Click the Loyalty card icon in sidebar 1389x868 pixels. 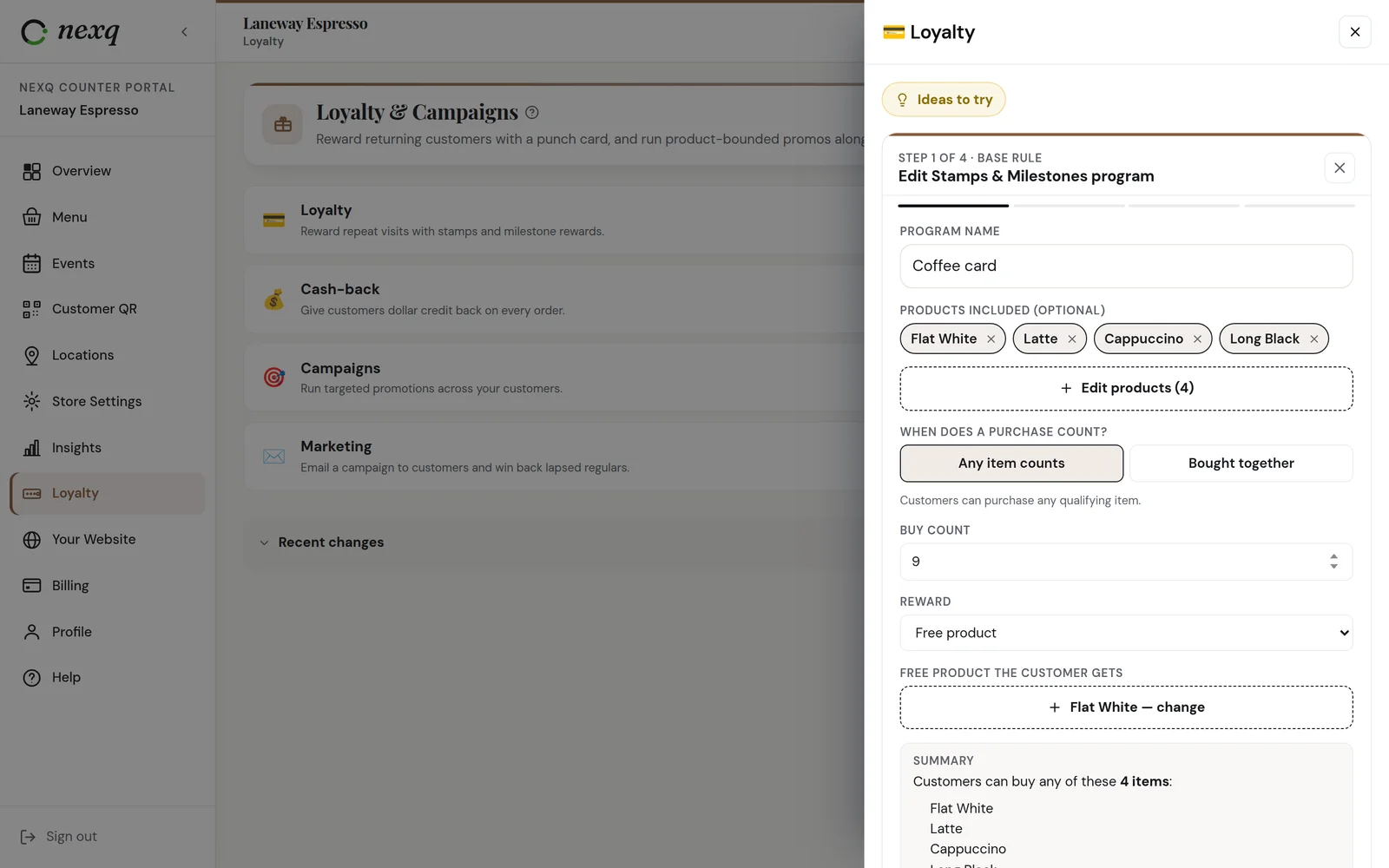tap(32, 493)
